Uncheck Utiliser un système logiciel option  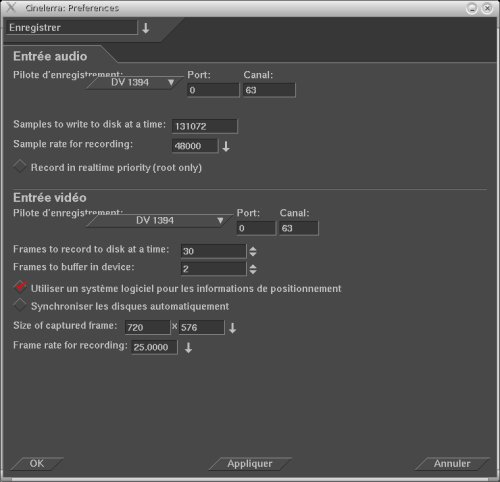[x=20, y=287]
